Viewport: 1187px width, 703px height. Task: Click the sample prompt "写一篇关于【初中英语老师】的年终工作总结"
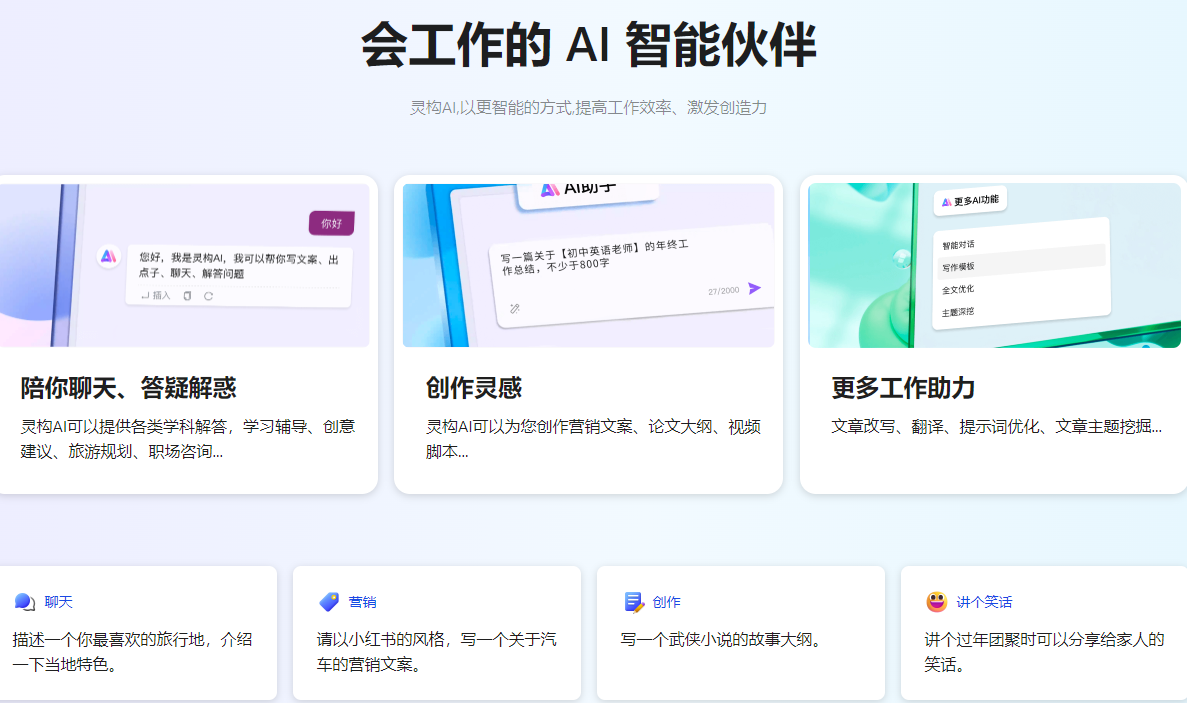(594, 257)
